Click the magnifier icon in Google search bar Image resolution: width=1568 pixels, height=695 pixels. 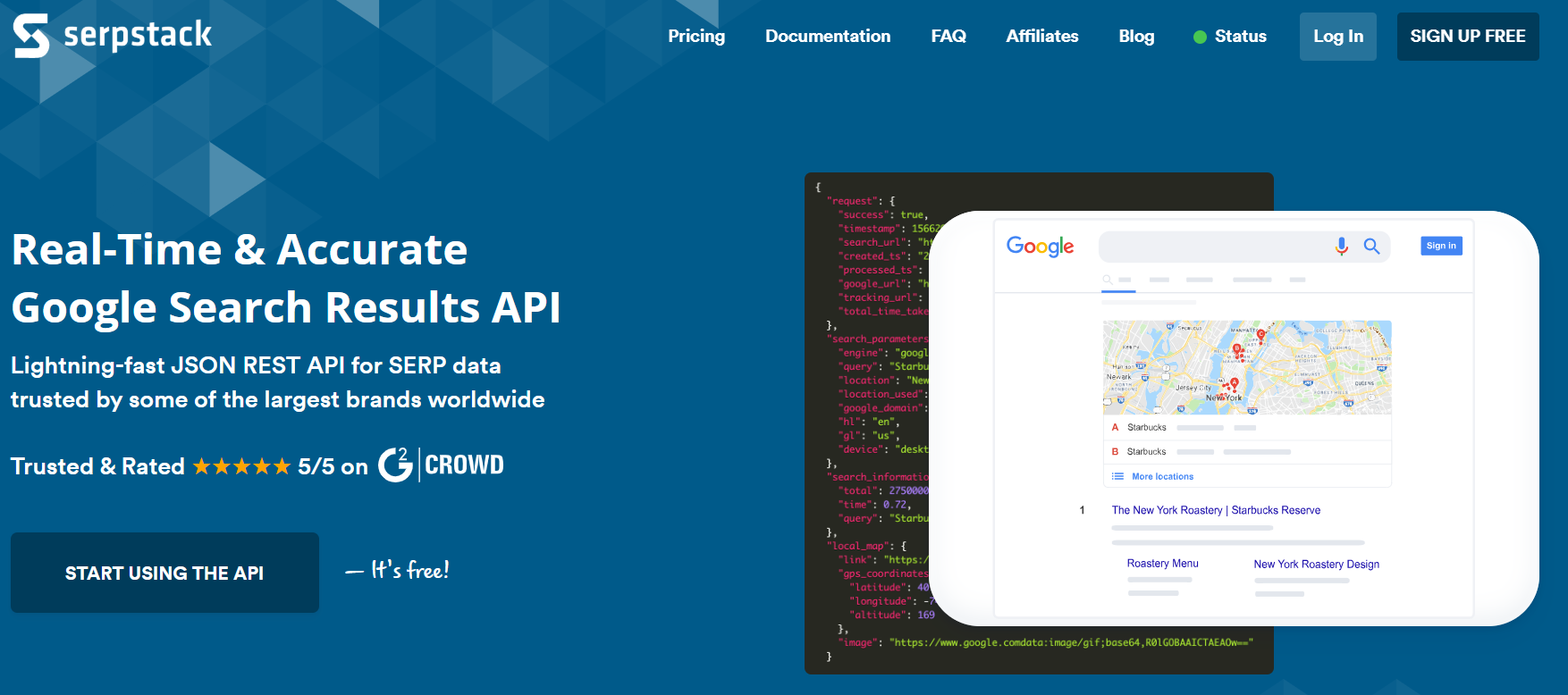1371,246
